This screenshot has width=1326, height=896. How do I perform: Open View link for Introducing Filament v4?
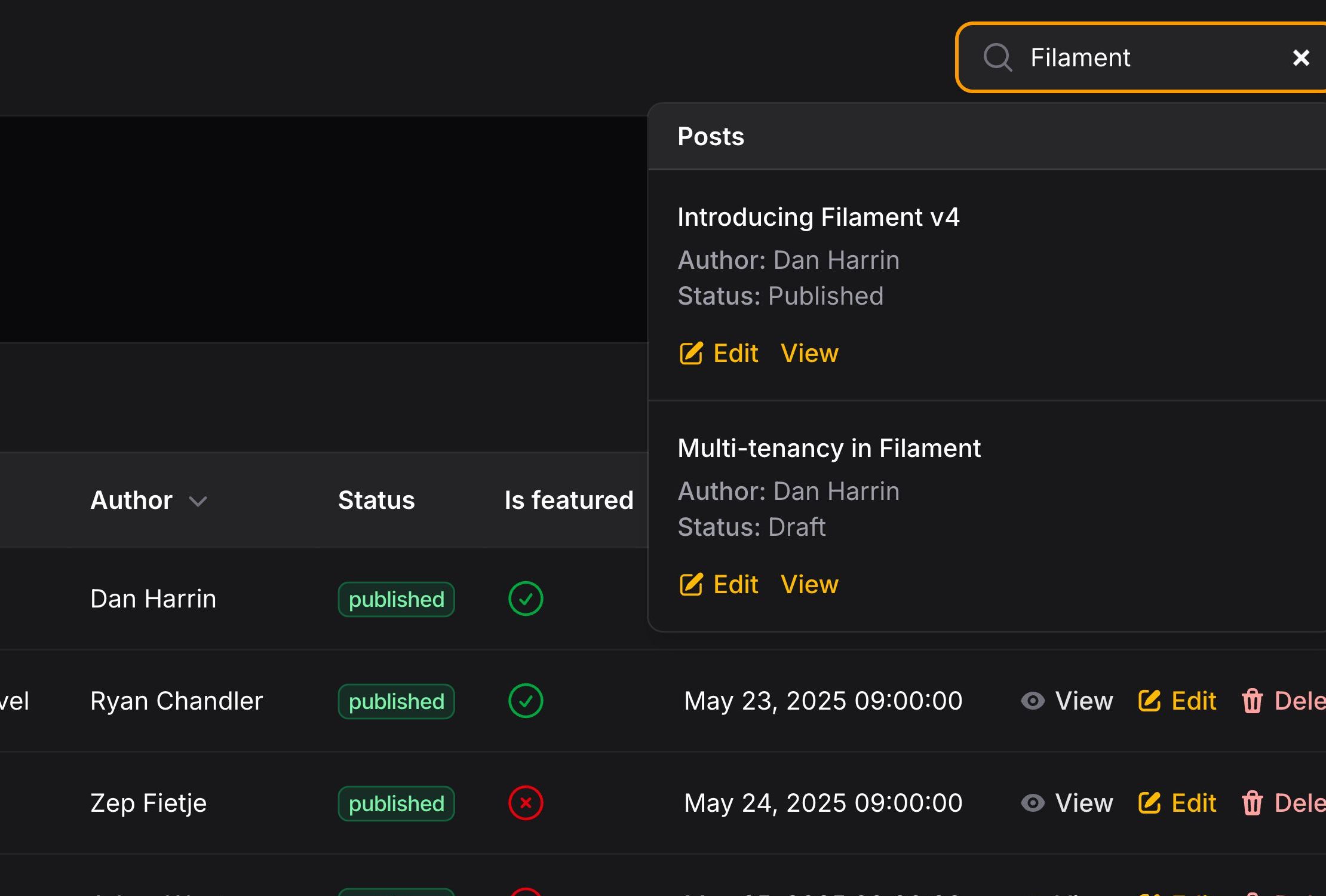[x=809, y=353]
